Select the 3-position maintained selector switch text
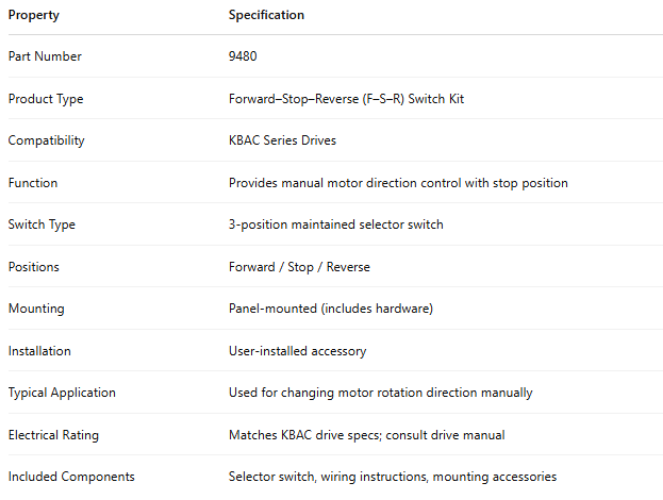The image size is (663, 500). point(335,225)
